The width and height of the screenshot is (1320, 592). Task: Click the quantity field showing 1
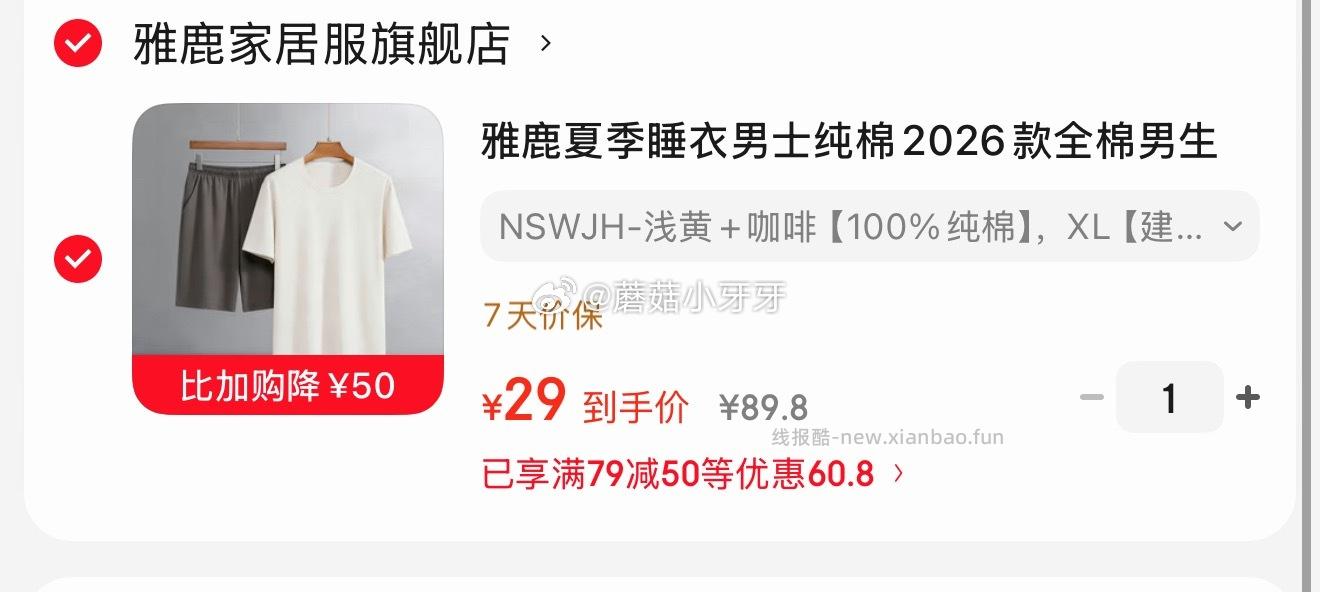pyautogui.click(x=1169, y=398)
